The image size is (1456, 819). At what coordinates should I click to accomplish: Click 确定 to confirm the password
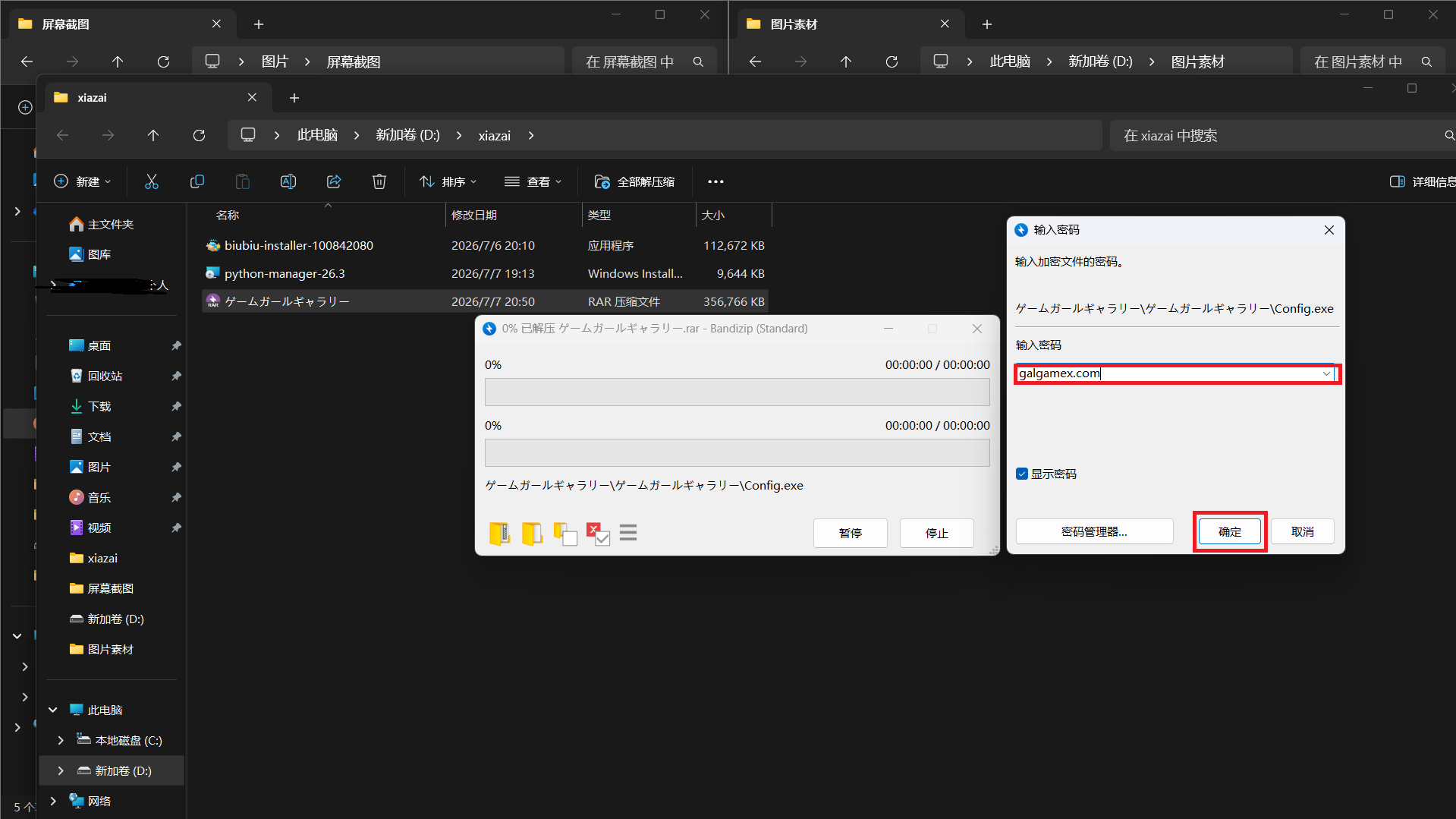click(x=1230, y=531)
